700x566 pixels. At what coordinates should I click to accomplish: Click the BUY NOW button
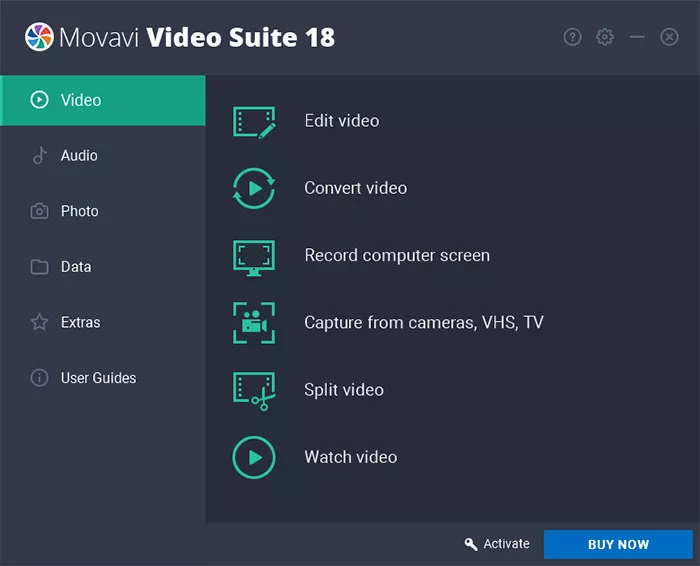618,544
